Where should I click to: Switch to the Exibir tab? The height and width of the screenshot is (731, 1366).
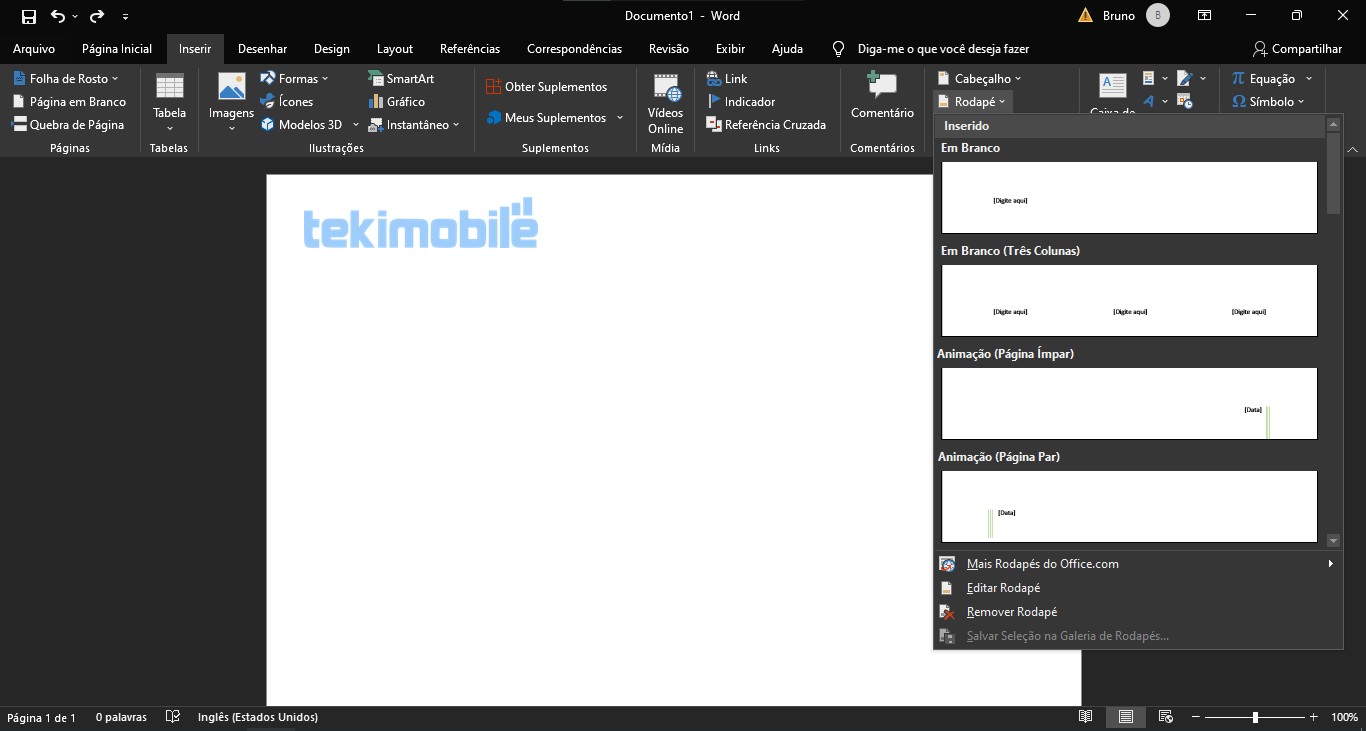point(730,48)
